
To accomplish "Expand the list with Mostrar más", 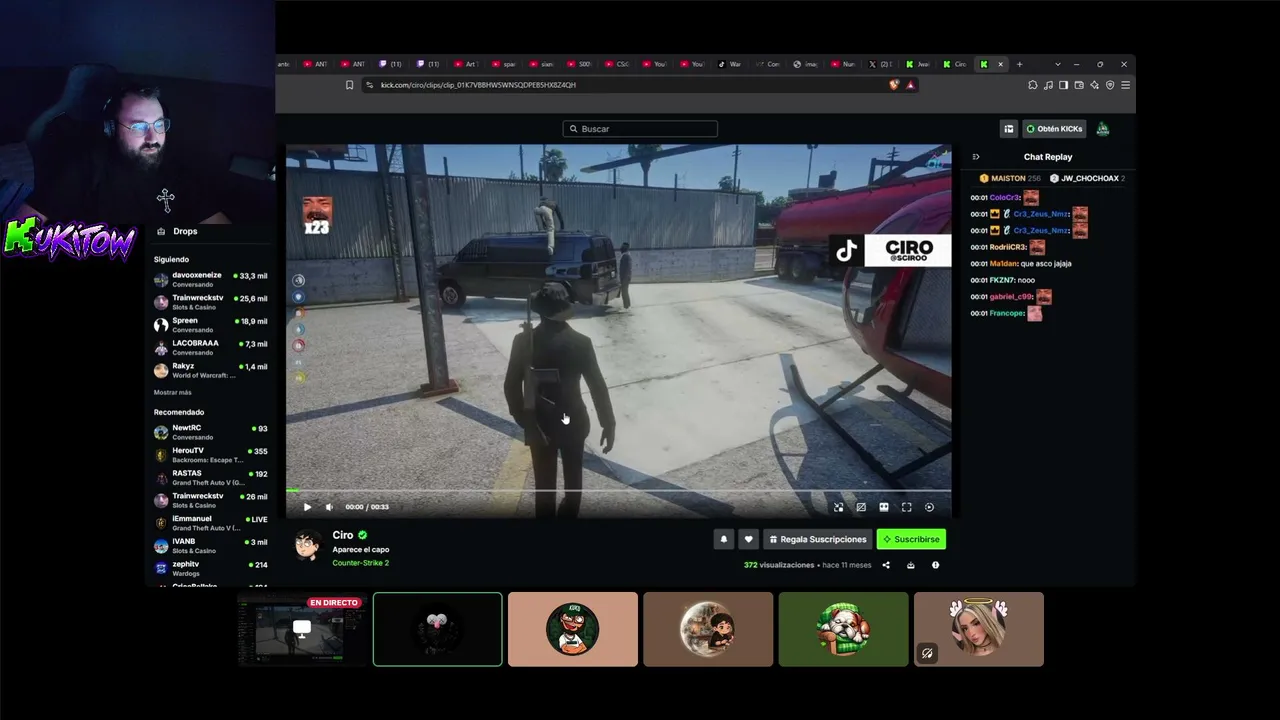I will click(x=172, y=393).
